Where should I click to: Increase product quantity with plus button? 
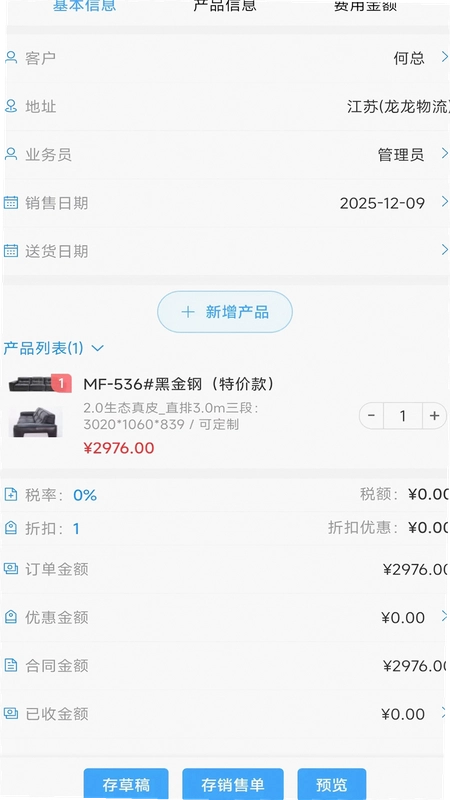[434, 416]
